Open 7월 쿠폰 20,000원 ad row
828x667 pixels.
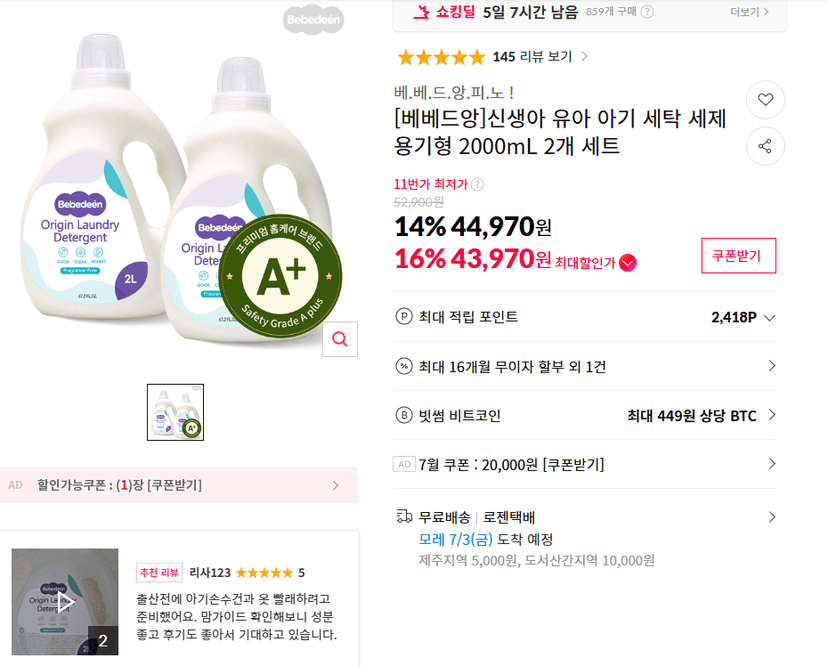tap(585, 464)
